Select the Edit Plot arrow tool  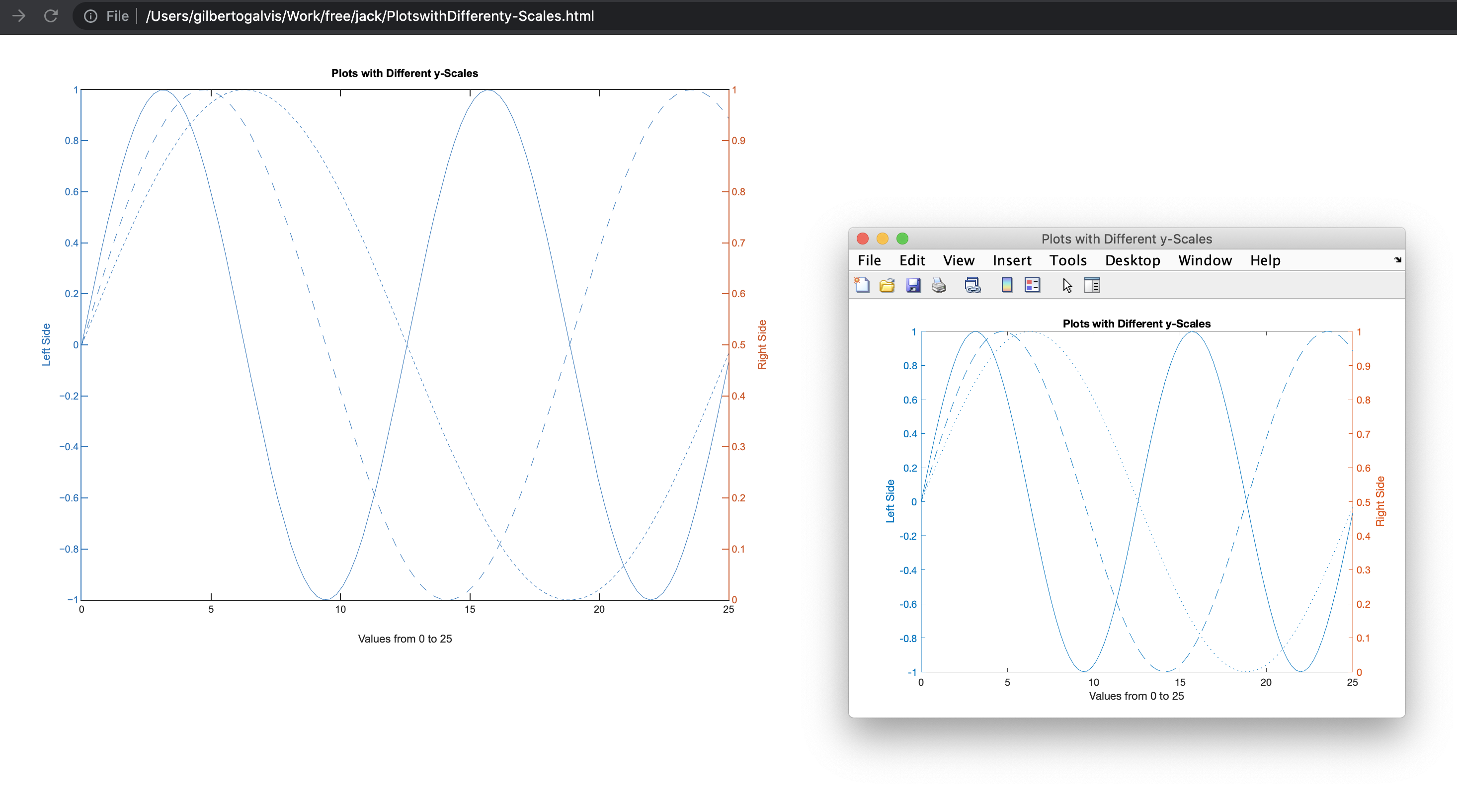(x=1067, y=286)
